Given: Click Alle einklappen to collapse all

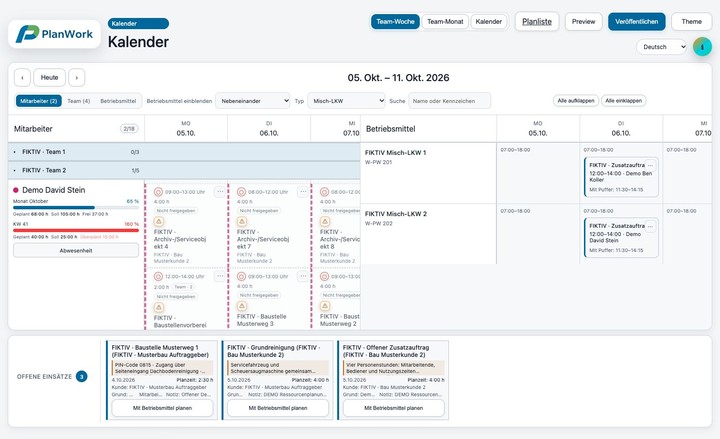Looking at the screenshot, I should 624,101.
